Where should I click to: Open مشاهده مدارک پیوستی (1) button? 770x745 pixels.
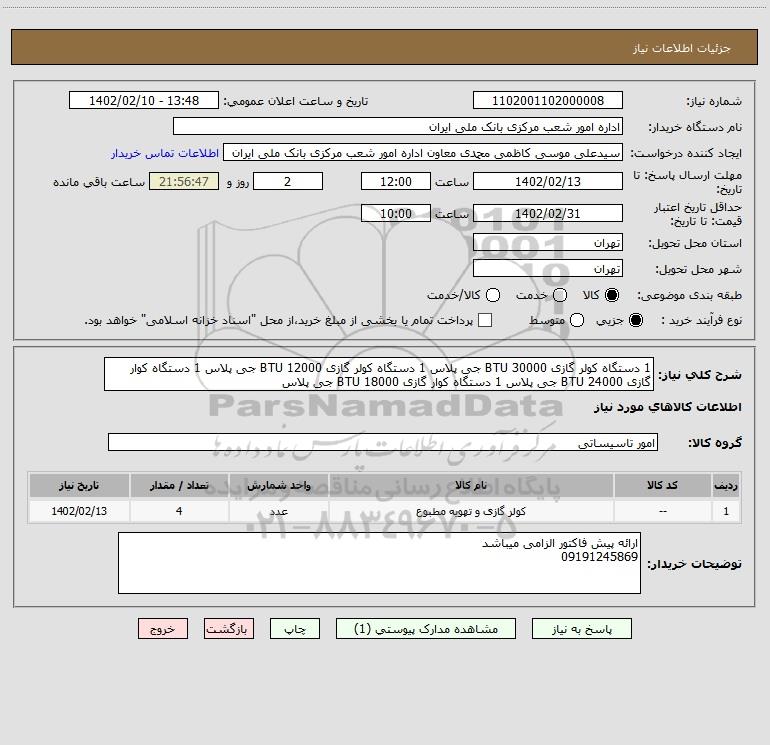[426, 629]
